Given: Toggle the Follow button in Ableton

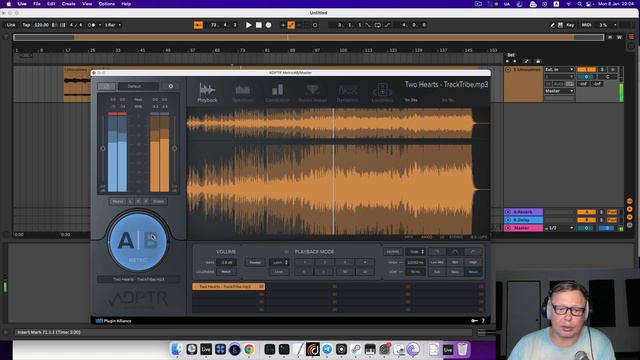Looking at the screenshot, I should coord(198,25).
